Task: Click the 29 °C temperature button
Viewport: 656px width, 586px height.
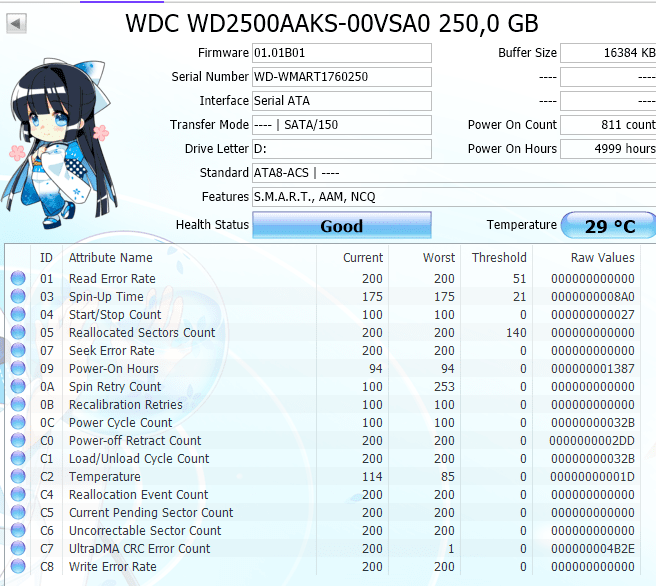Action: click(x=609, y=225)
